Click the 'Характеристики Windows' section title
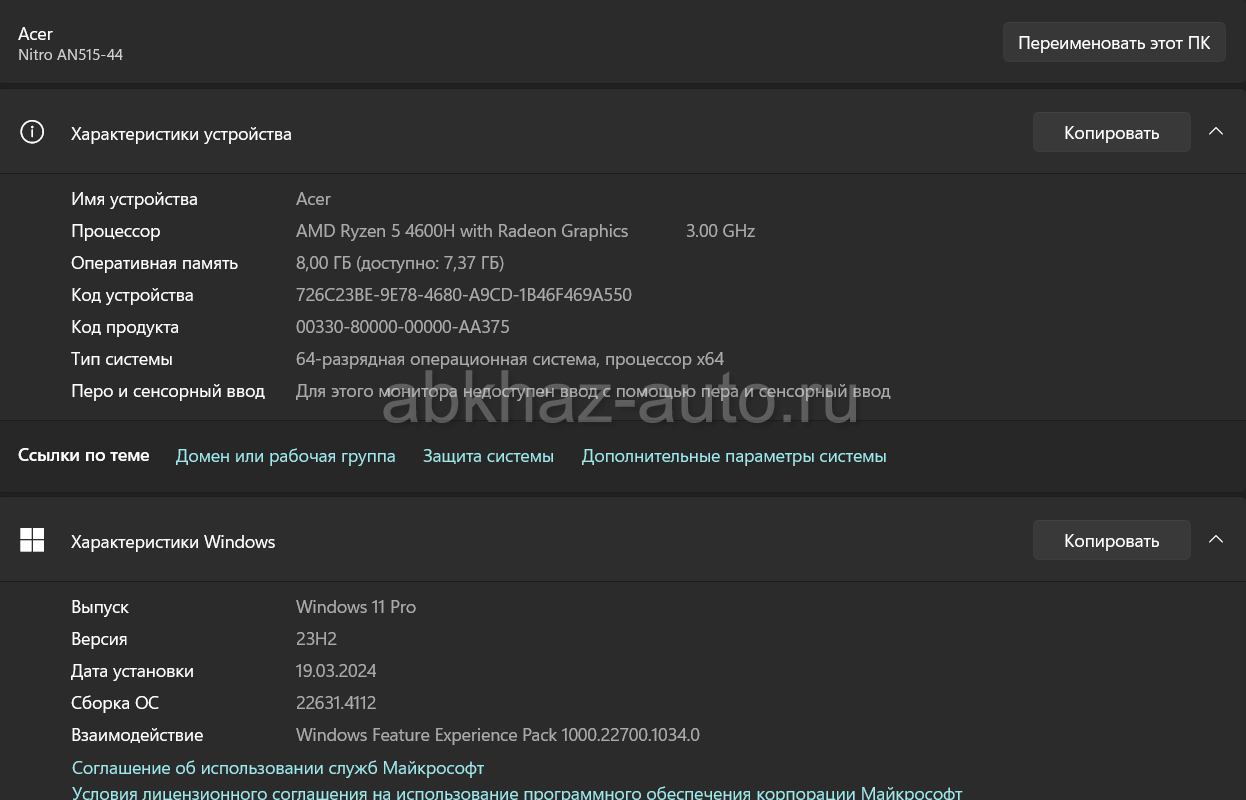The width and height of the screenshot is (1246, 800). [x=173, y=542]
